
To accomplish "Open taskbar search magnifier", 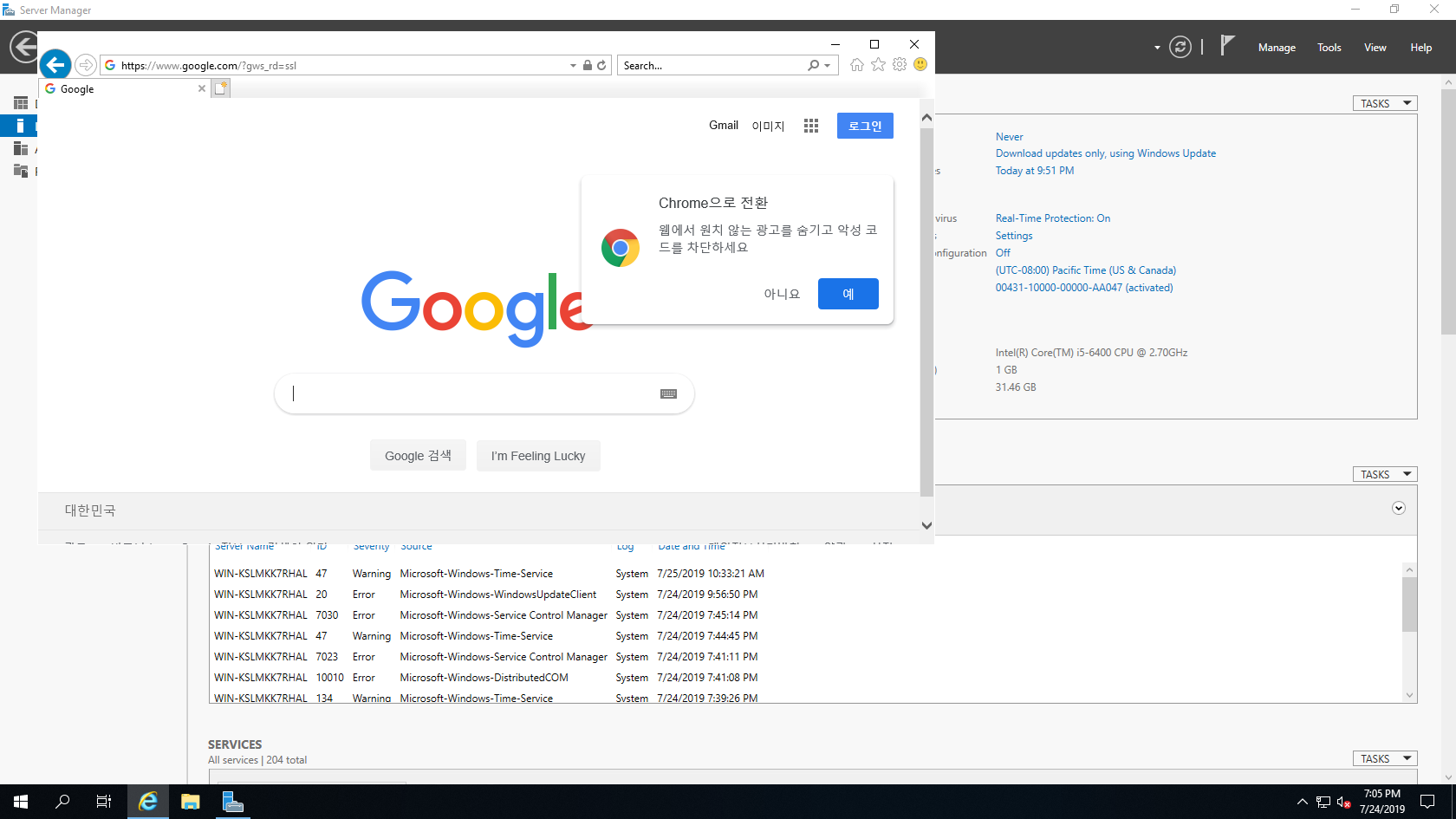I will tap(62, 802).
